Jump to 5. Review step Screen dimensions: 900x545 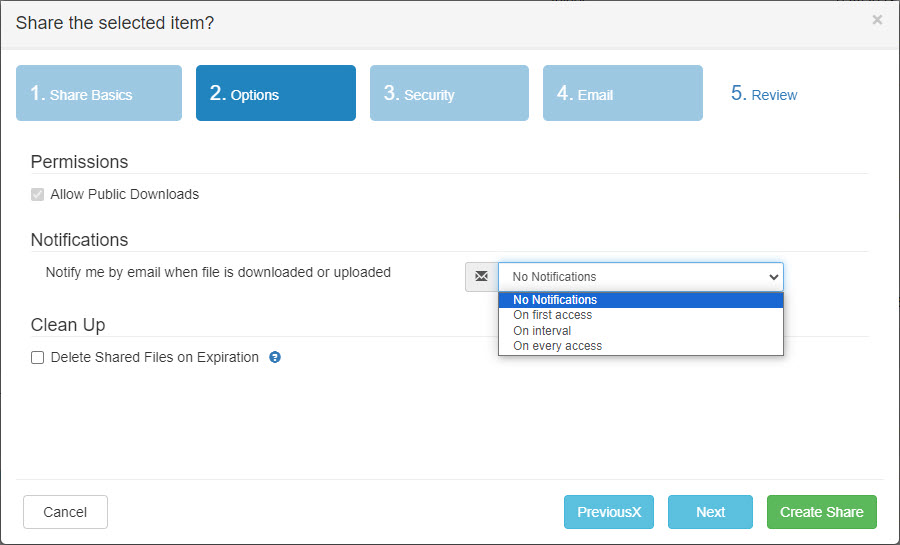[x=763, y=94]
